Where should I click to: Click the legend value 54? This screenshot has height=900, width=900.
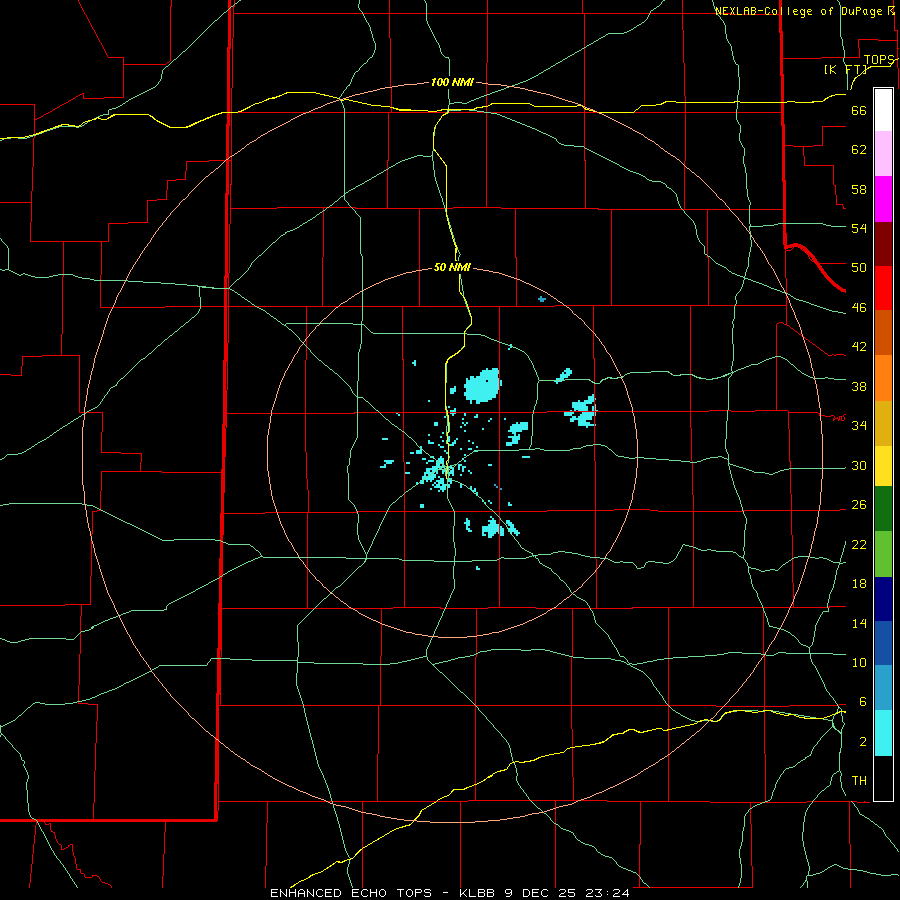click(859, 228)
